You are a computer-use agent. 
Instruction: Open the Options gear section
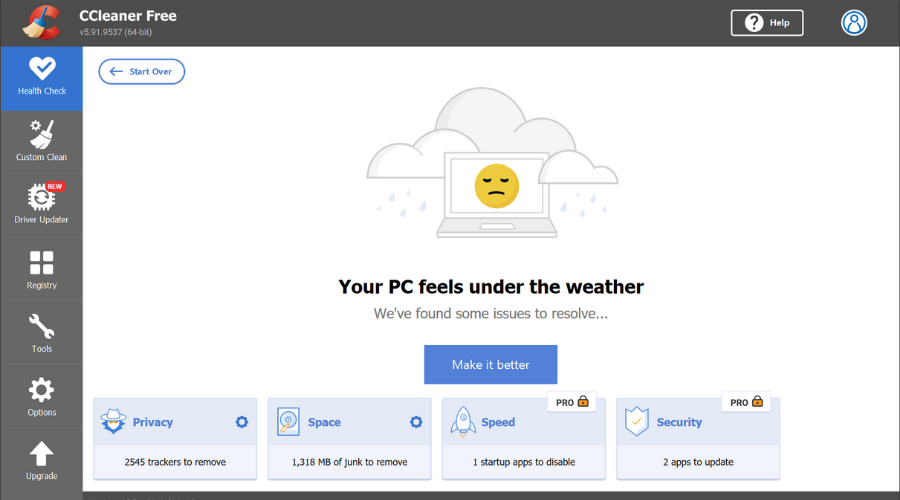click(41, 397)
